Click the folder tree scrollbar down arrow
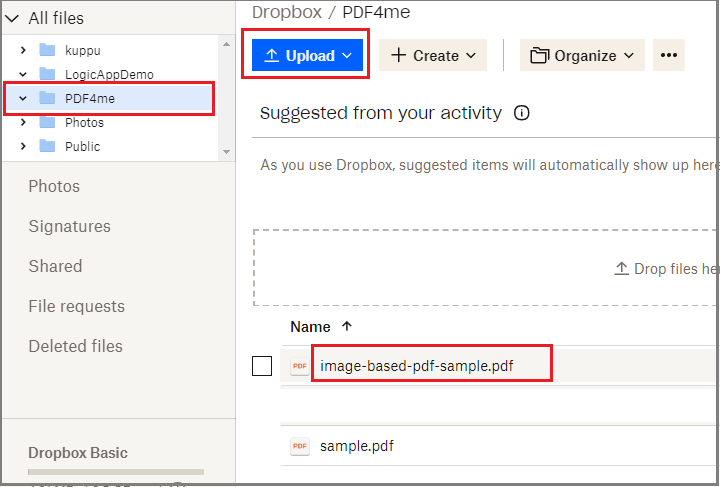The height and width of the screenshot is (487, 720). click(226, 151)
